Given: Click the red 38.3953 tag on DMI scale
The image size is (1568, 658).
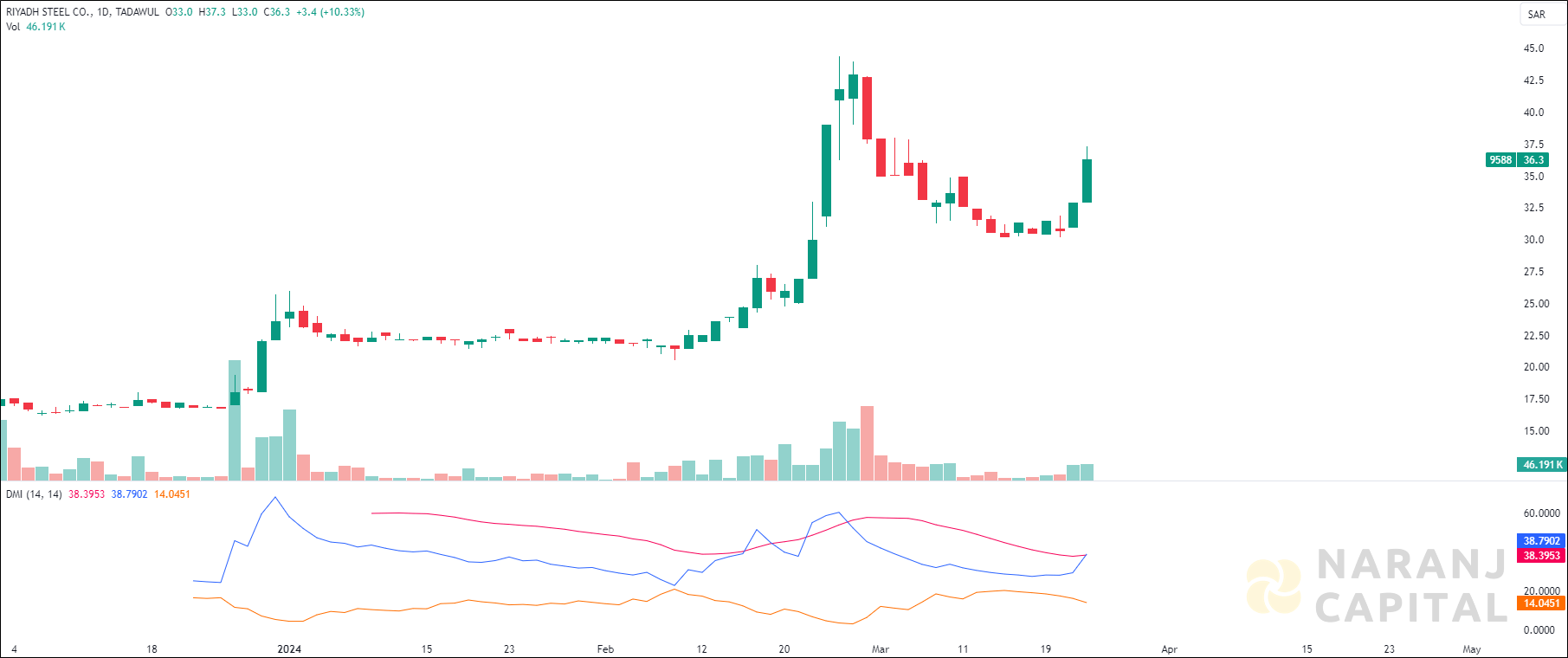Looking at the screenshot, I should 1542,556.
